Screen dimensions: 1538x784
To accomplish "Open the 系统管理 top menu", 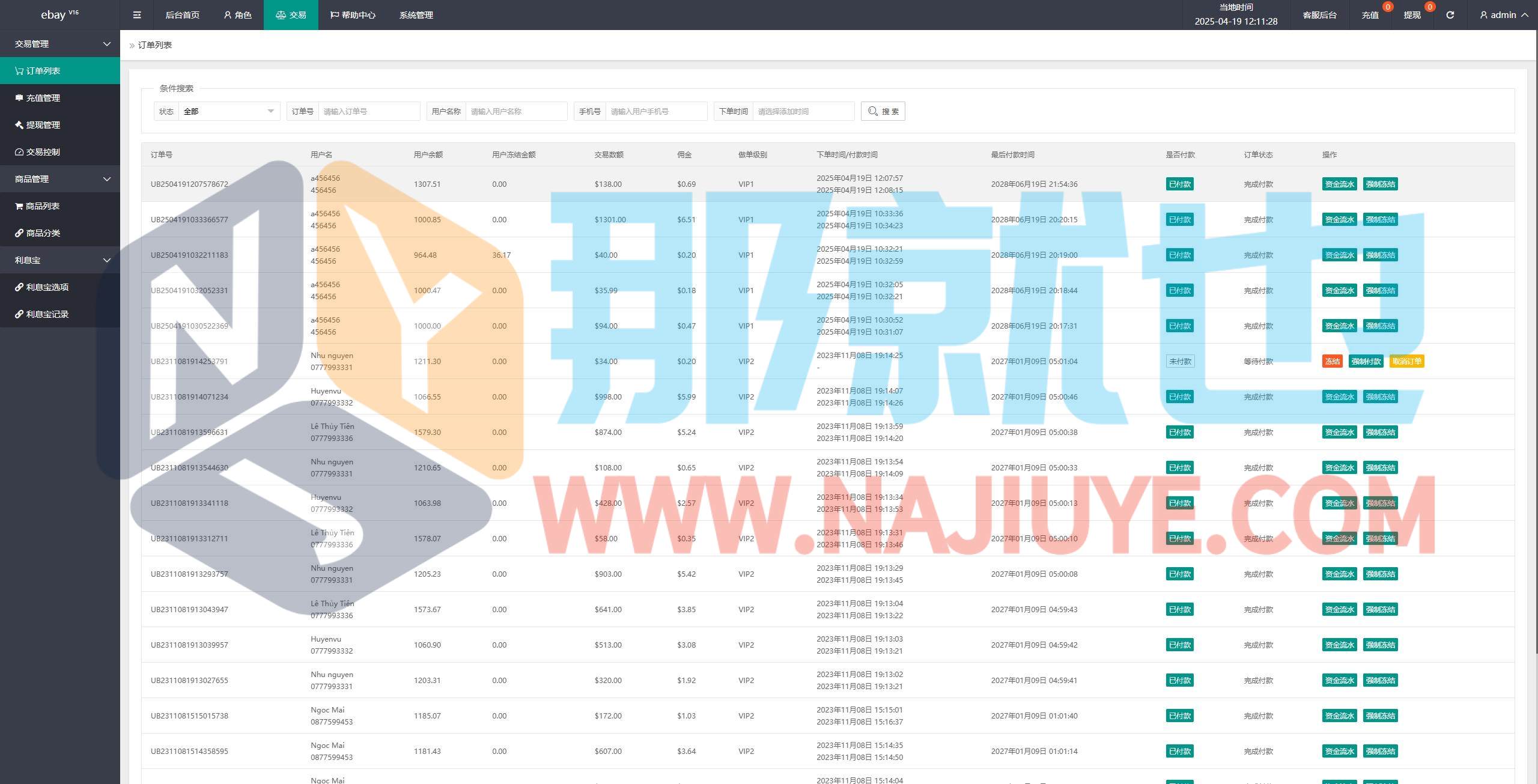I will 416,15.
